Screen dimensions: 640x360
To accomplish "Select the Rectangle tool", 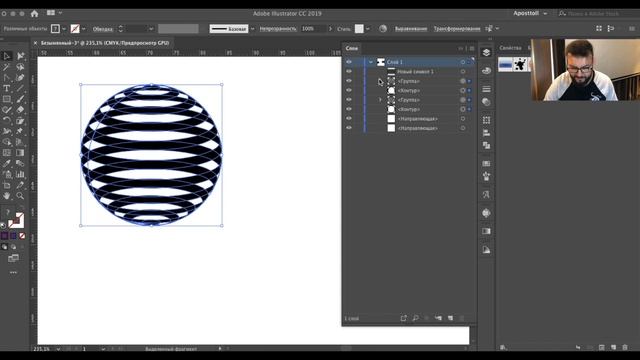I will point(7,99).
